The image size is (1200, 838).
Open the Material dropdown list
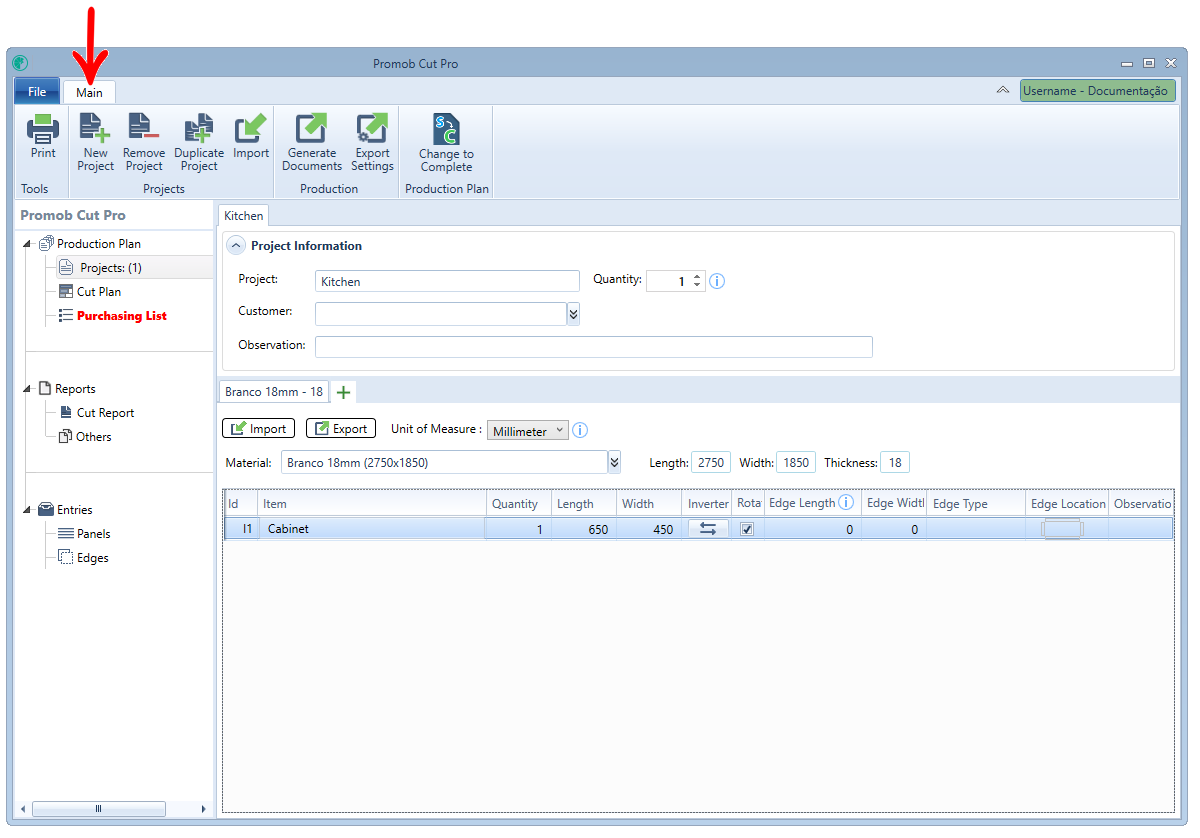[615, 463]
